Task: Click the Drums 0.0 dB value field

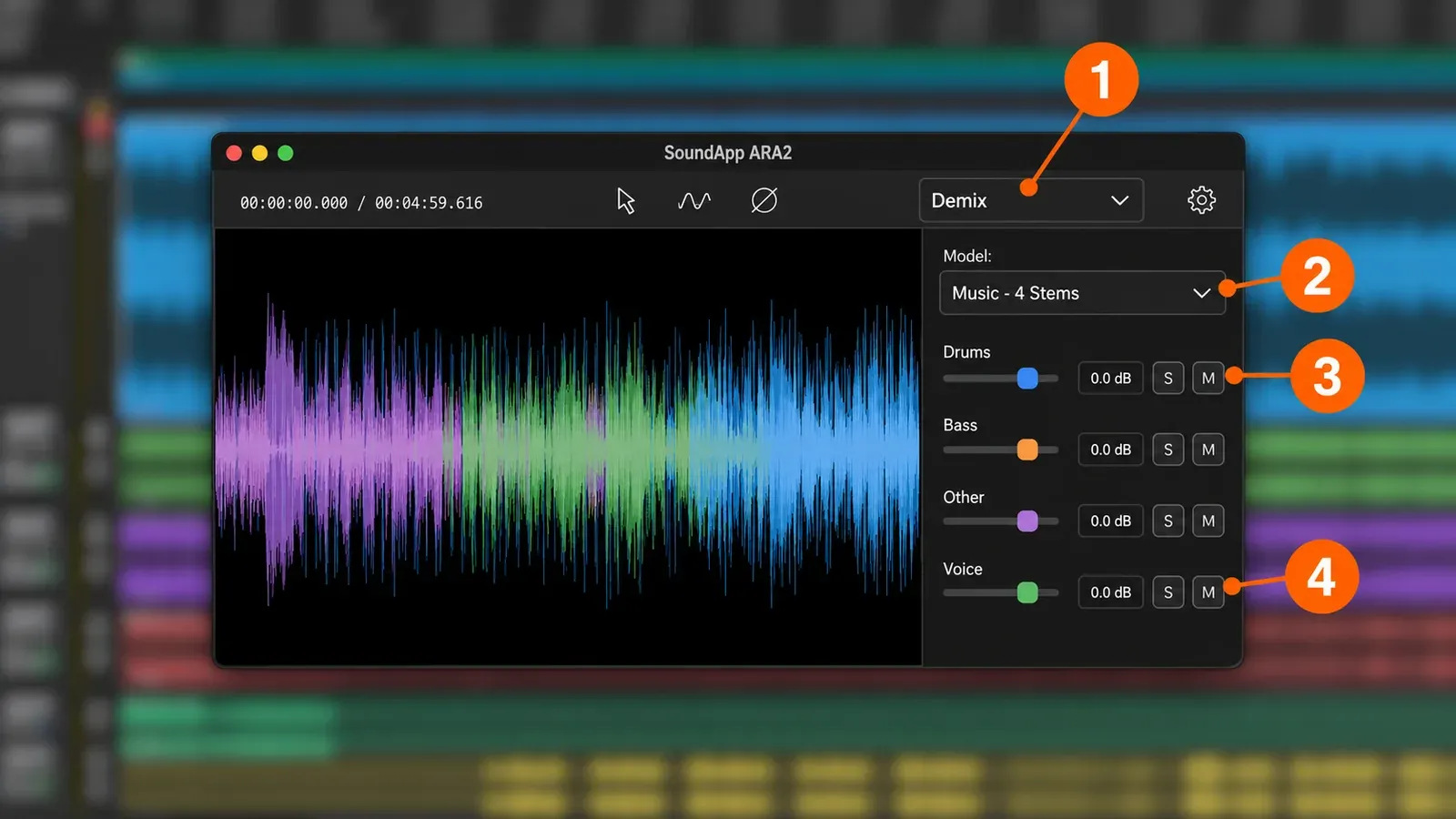Action: [1110, 378]
